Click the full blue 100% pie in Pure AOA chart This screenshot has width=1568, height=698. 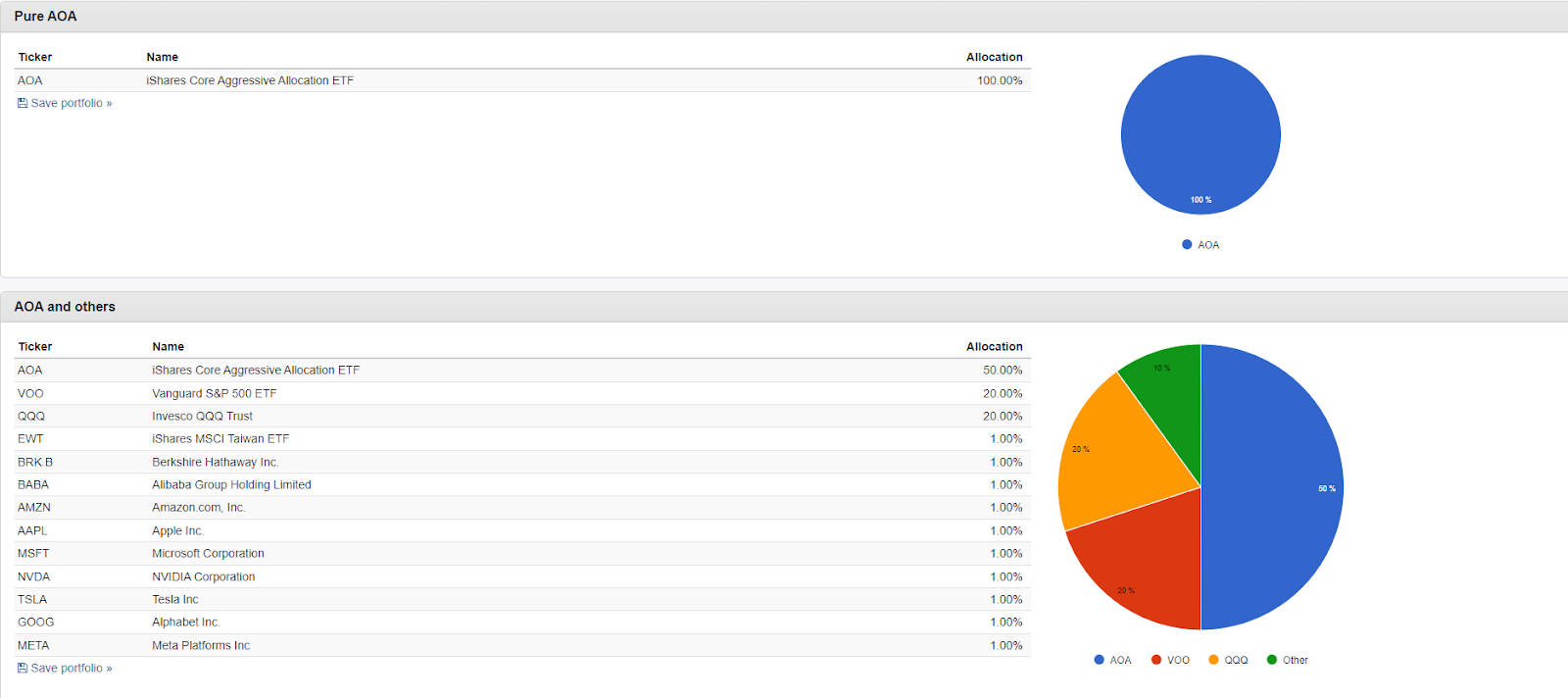[1200, 134]
